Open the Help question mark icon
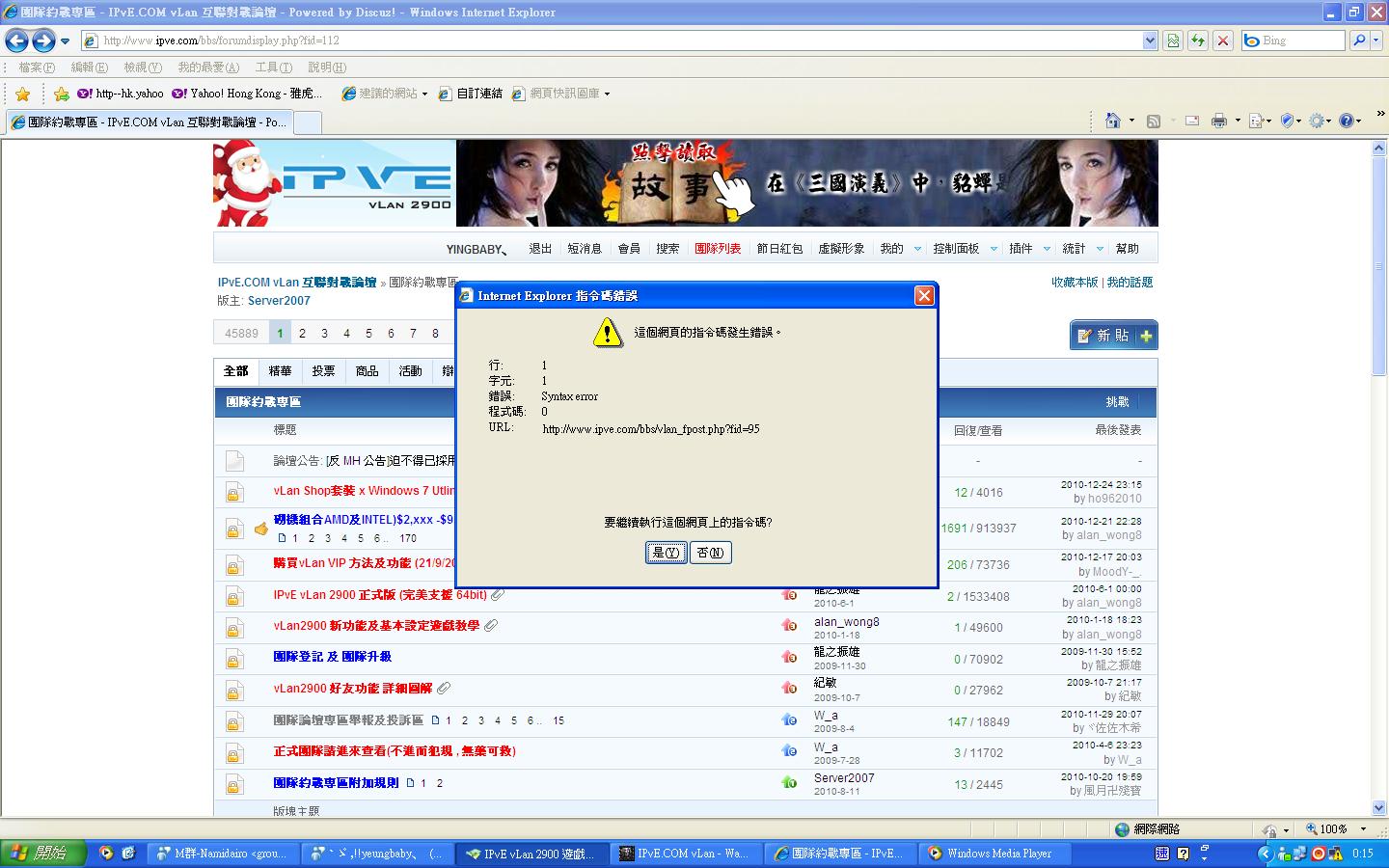Screen dimensions: 1389x868 1348,121
